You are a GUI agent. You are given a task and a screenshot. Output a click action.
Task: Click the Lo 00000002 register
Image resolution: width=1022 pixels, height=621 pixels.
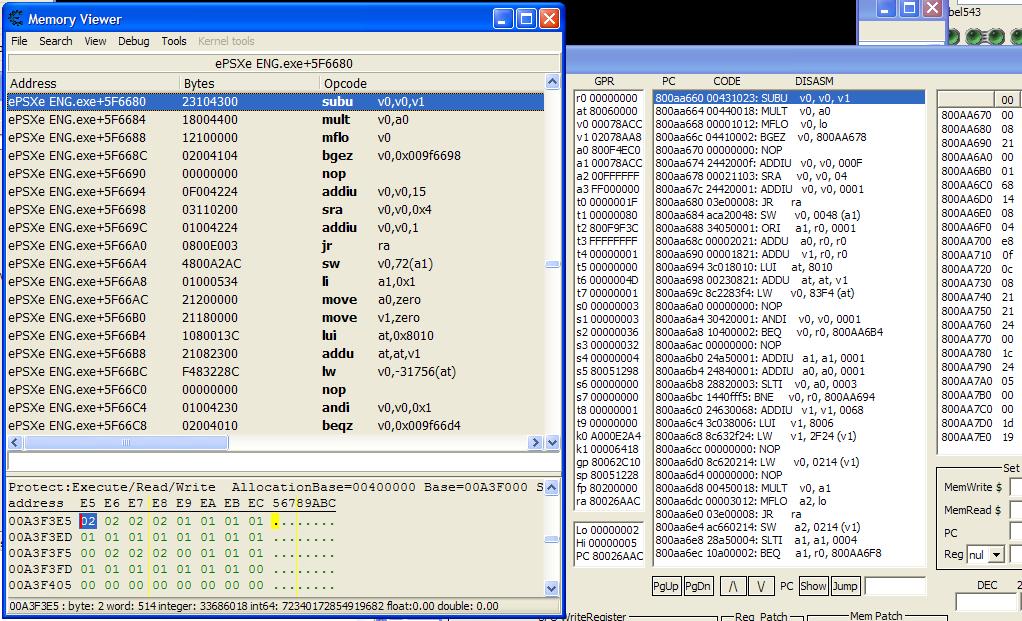coord(607,530)
